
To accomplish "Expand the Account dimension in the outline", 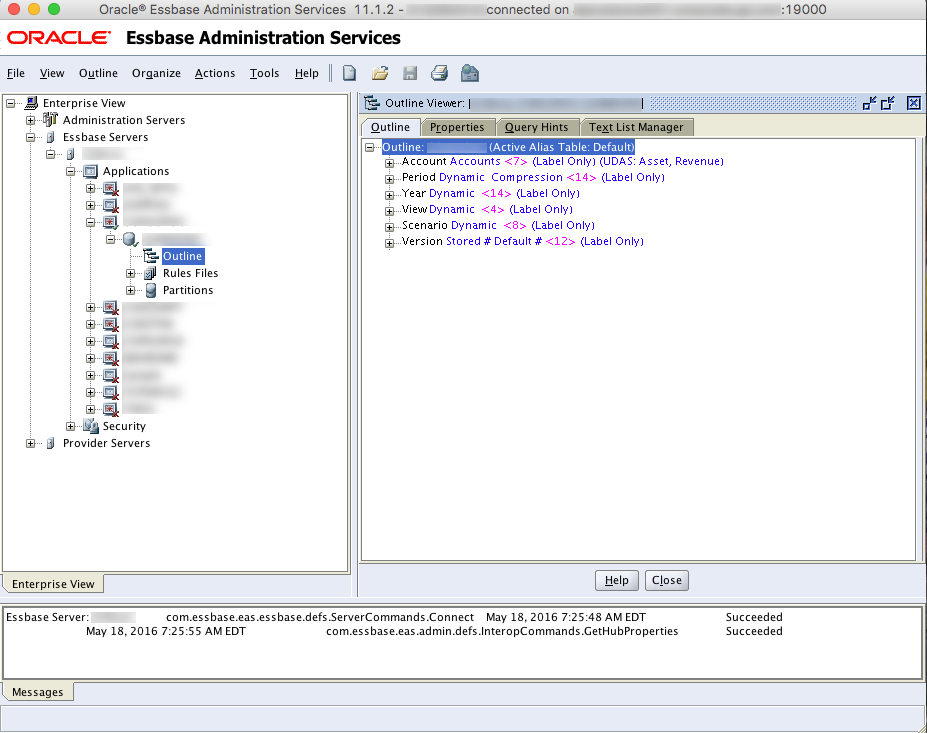I will (x=389, y=162).
